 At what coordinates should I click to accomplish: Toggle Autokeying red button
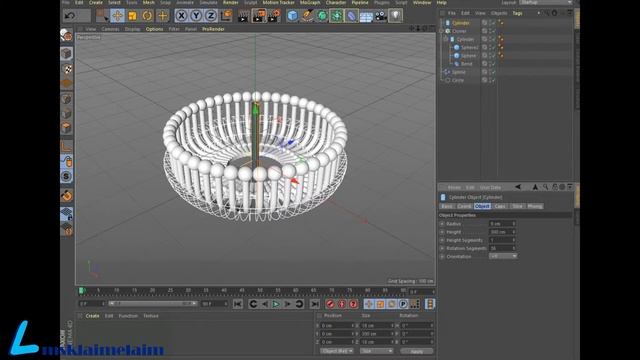(342, 304)
